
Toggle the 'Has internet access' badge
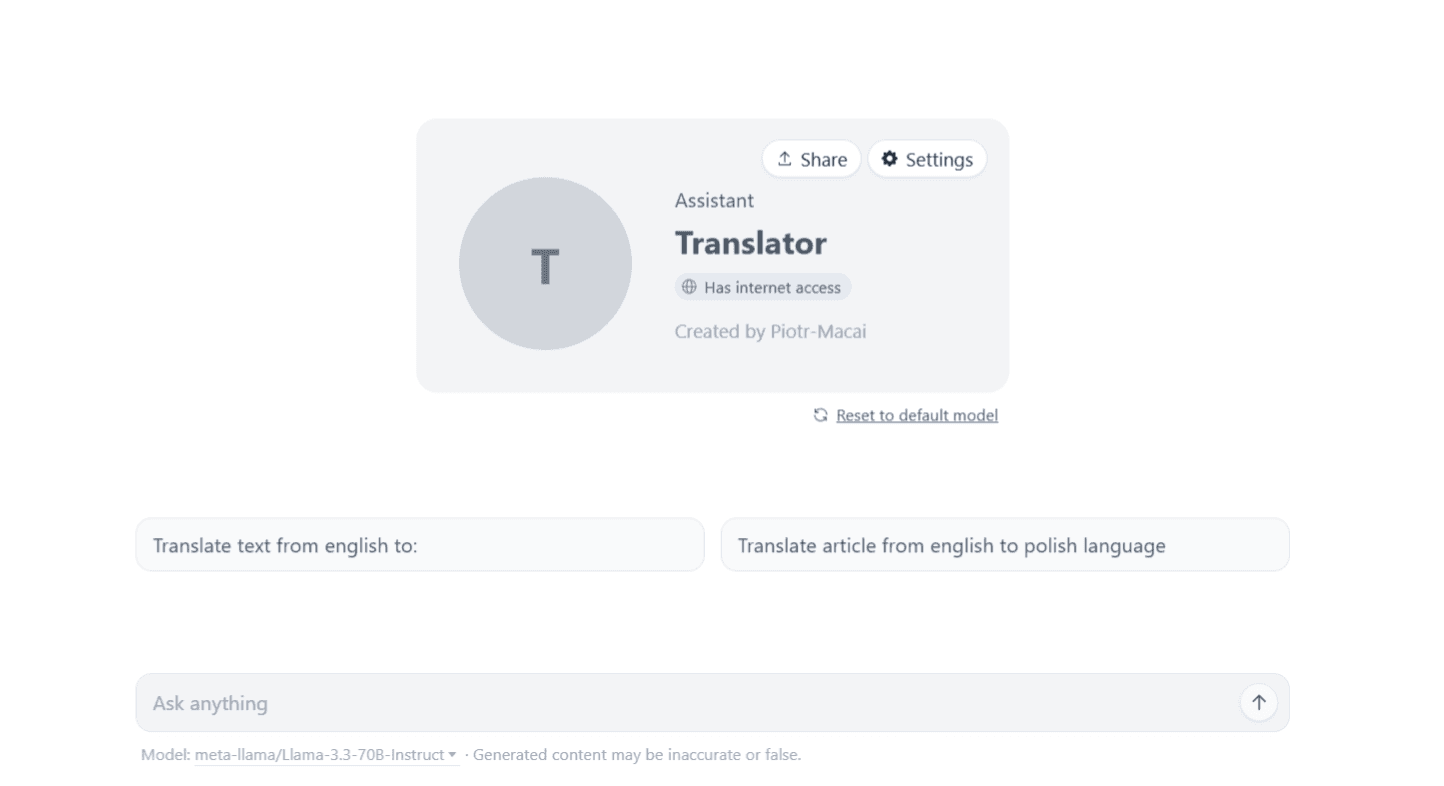762,287
